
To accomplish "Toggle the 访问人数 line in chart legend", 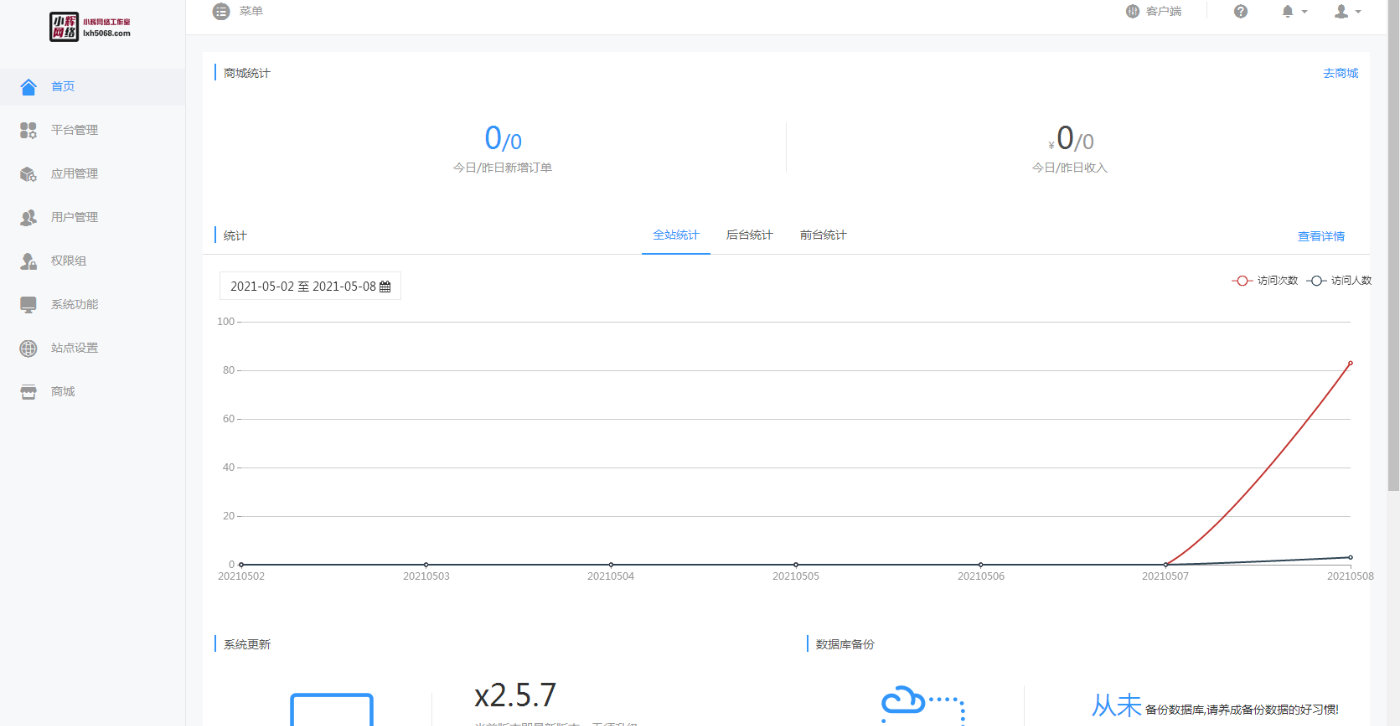I will click(1338, 280).
